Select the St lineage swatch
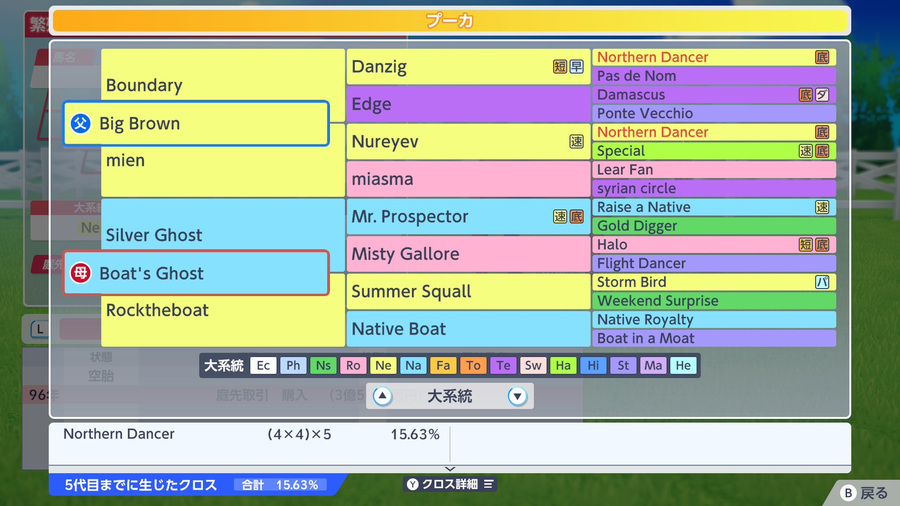This screenshot has height=506, width=900. tap(623, 365)
